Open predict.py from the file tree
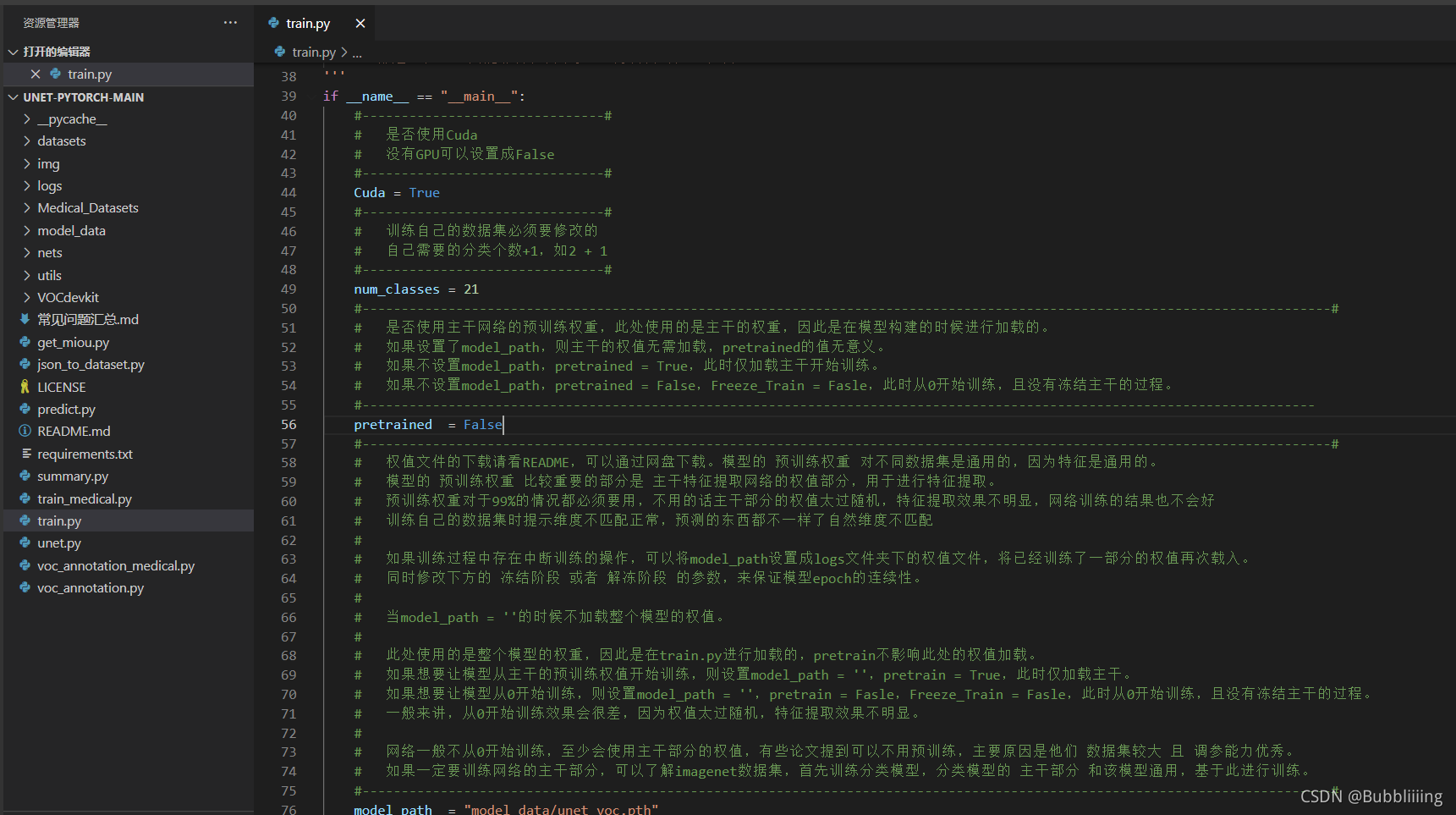 [66, 409]
